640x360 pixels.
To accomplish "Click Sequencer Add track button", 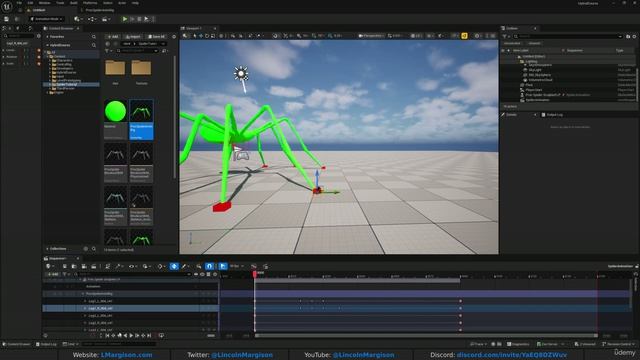I will tap(53, 274).
